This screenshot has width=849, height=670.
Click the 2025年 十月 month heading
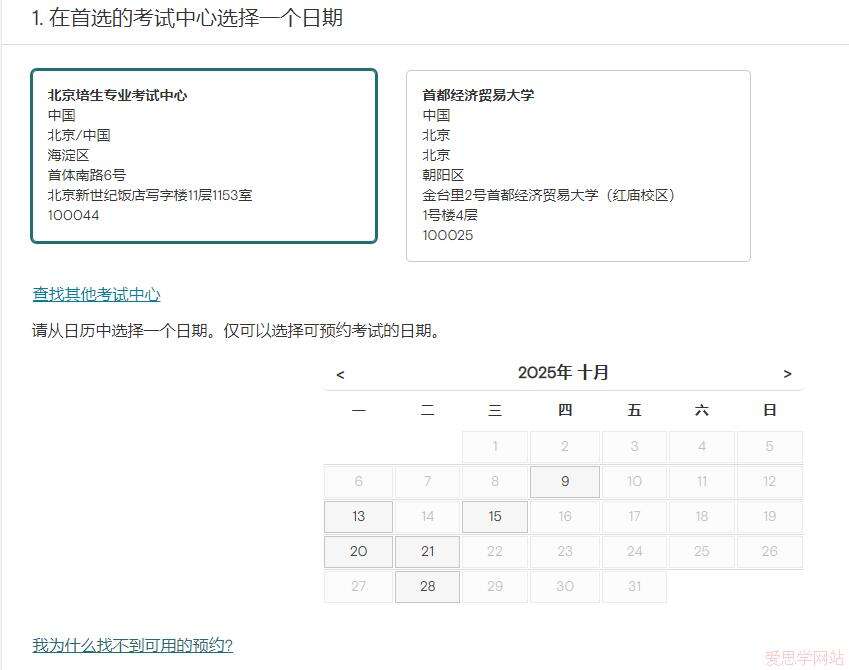[563, 373]
